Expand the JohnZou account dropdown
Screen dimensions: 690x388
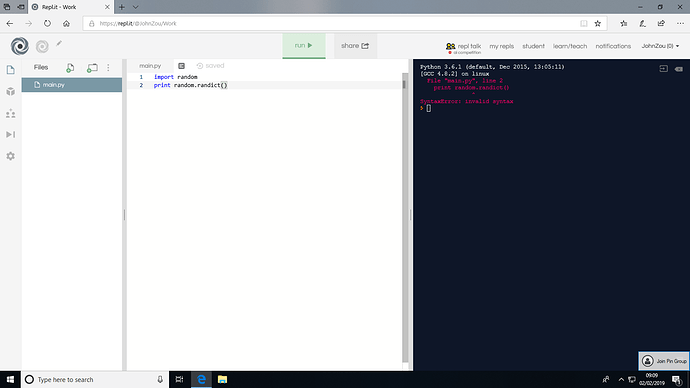(x=660, y=46)
